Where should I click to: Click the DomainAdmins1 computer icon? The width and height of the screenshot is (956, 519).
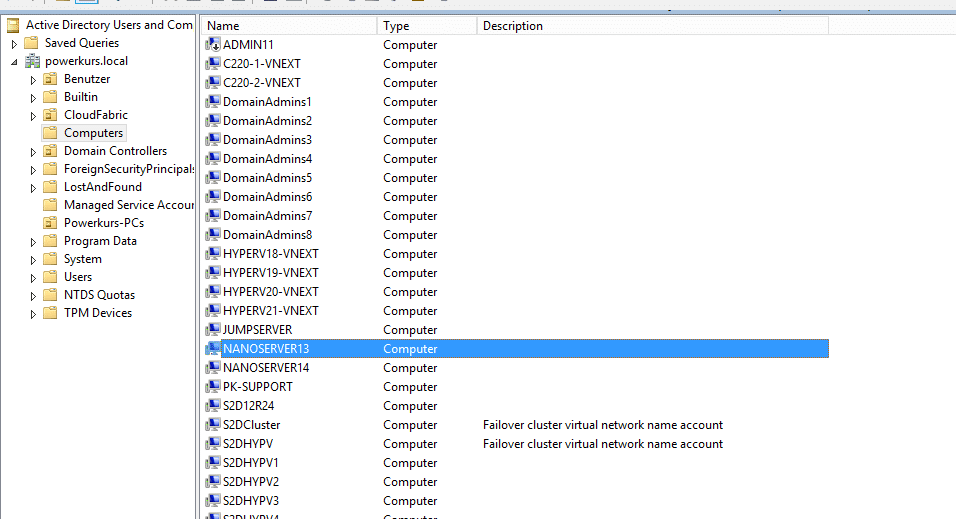tap(212, 101)
